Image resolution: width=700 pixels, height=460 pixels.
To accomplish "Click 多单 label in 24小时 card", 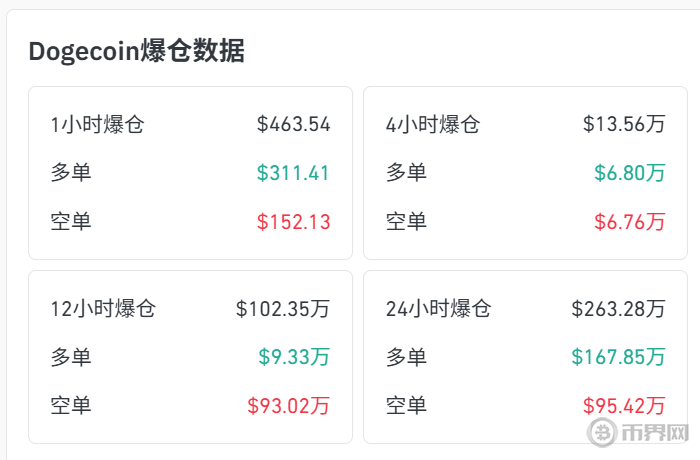I will click(406, 357).
